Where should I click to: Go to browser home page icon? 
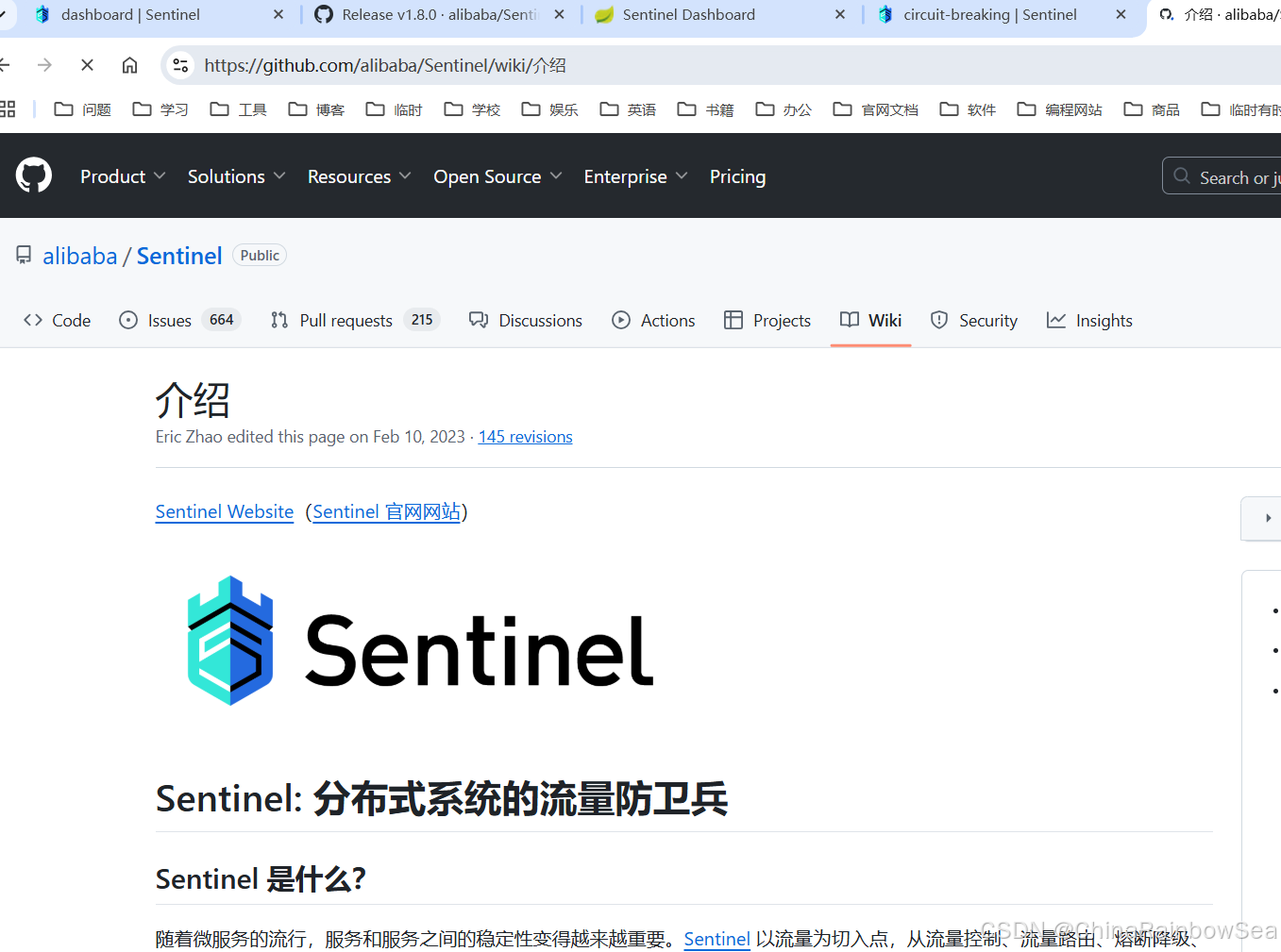coord(129,65)
